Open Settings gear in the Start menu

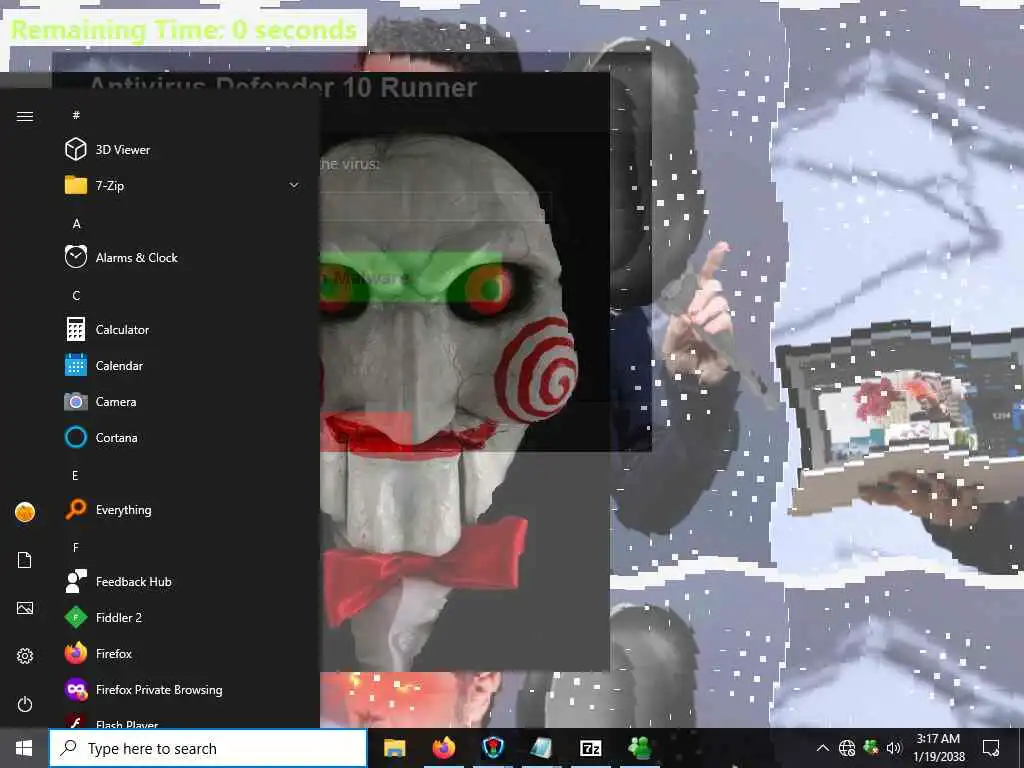25,656
